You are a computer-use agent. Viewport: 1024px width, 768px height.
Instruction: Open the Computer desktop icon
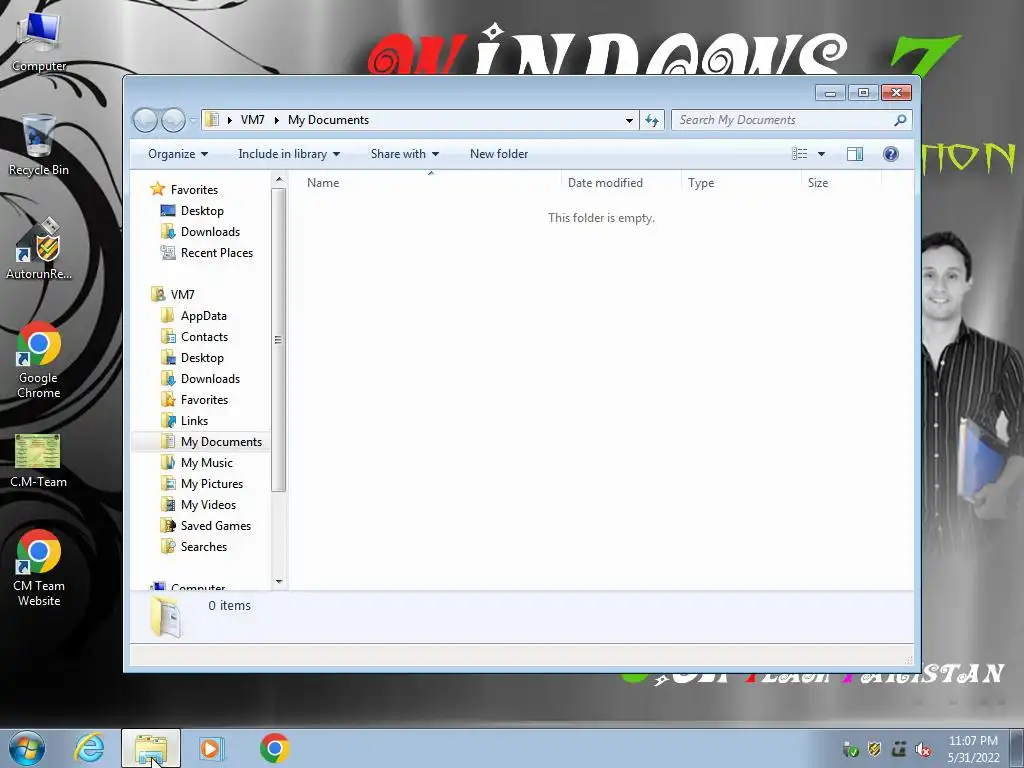[39, 42]
